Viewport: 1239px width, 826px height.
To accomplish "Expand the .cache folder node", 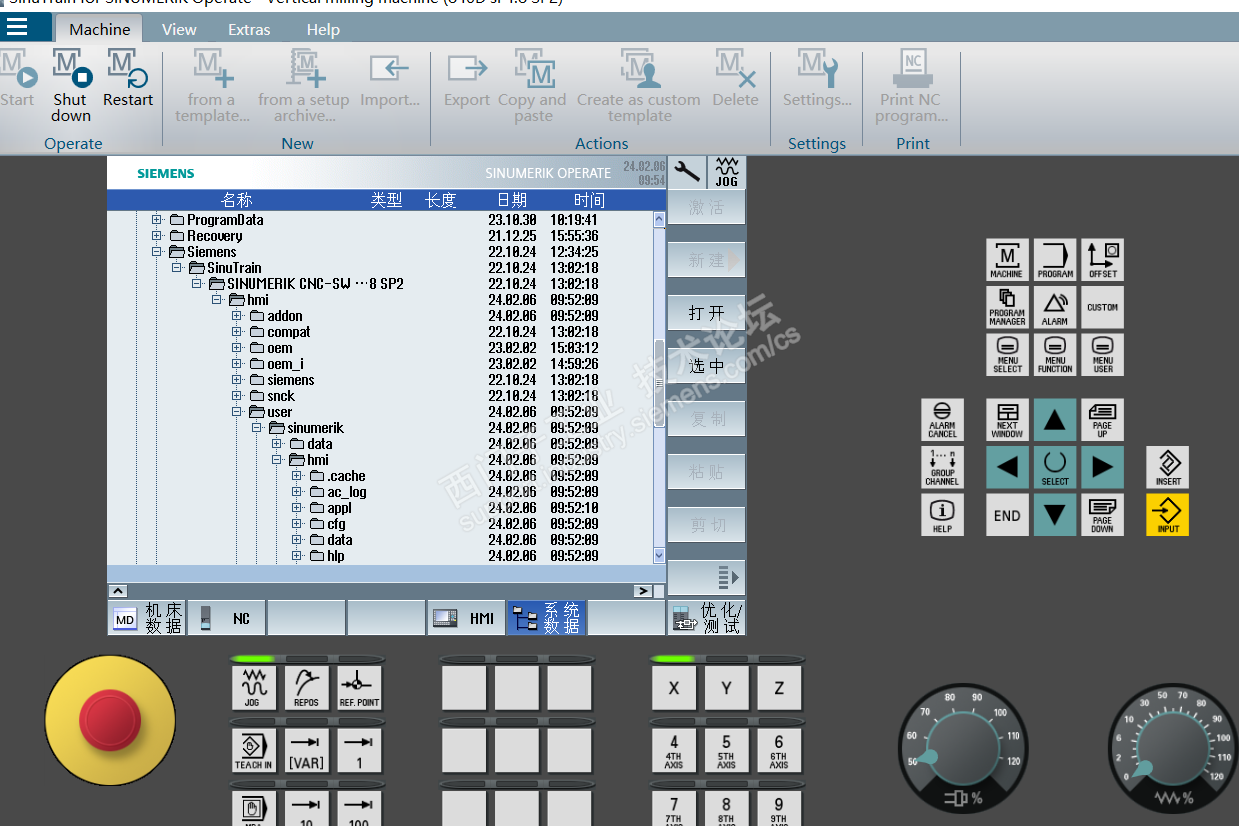I will tap(297, 476).
